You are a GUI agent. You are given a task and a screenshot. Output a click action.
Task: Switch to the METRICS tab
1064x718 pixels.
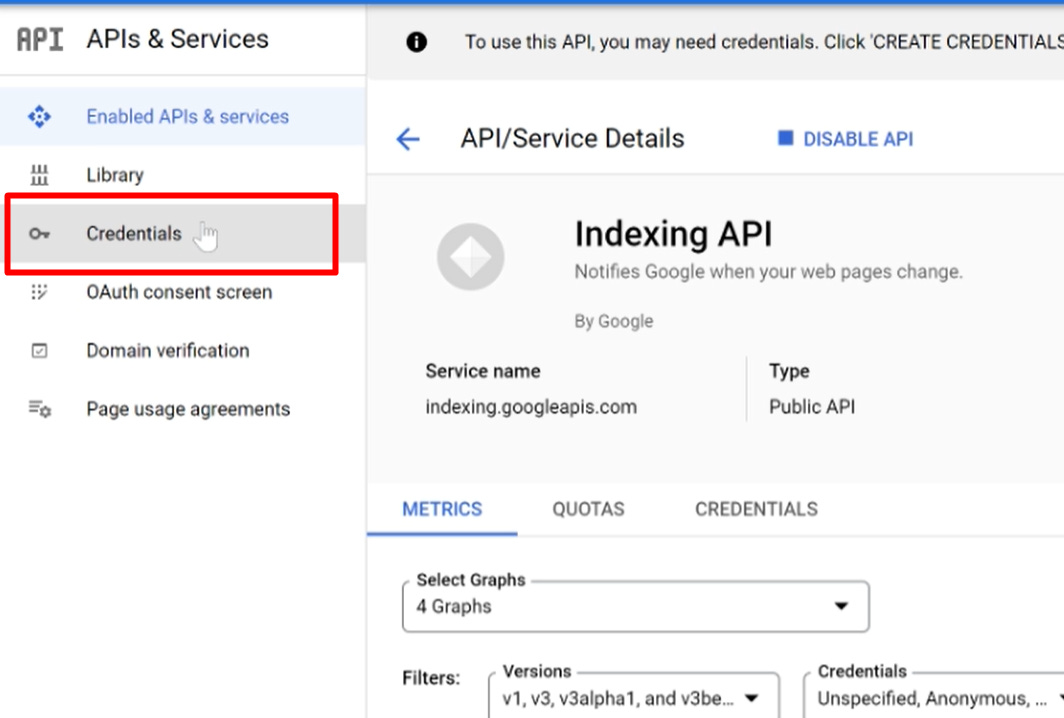pos(442,509)
